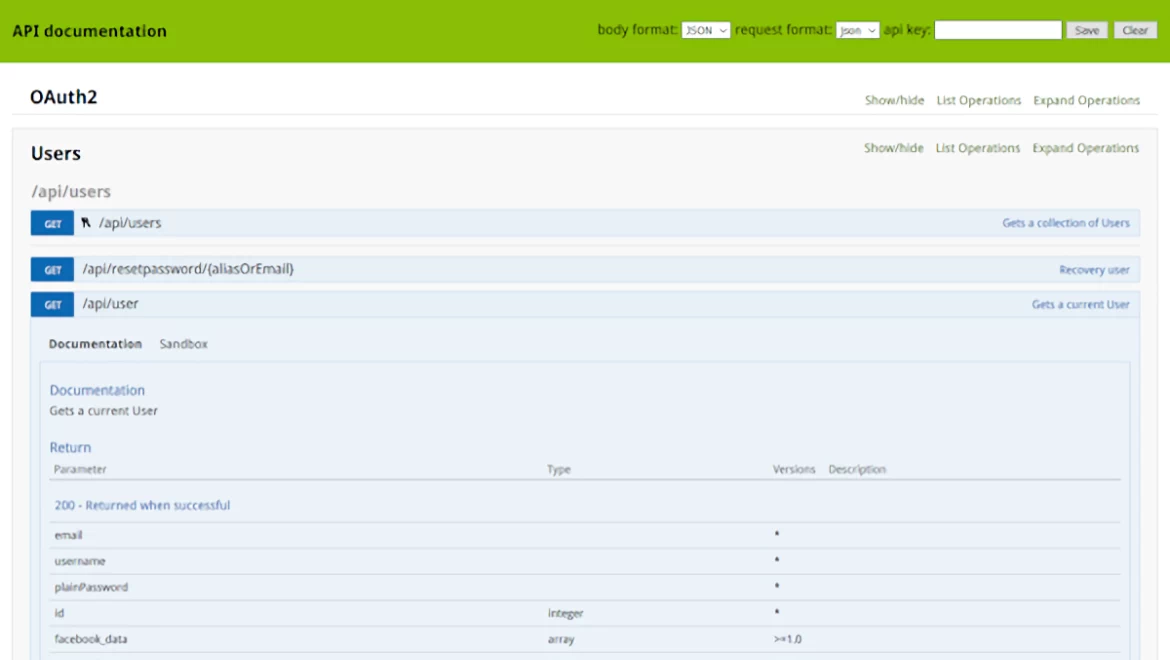The image size is (1170, 660).
Task: Open the body format JSON dropdown
Action: pyautogui.click(x=705, y=31)
